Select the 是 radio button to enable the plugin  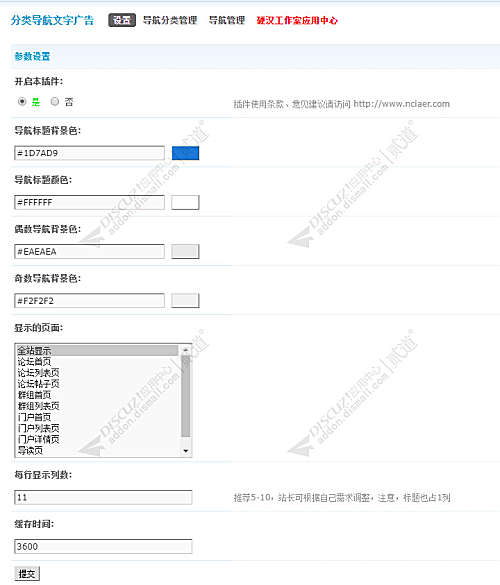pyautogui.click(x=22, y=101)
